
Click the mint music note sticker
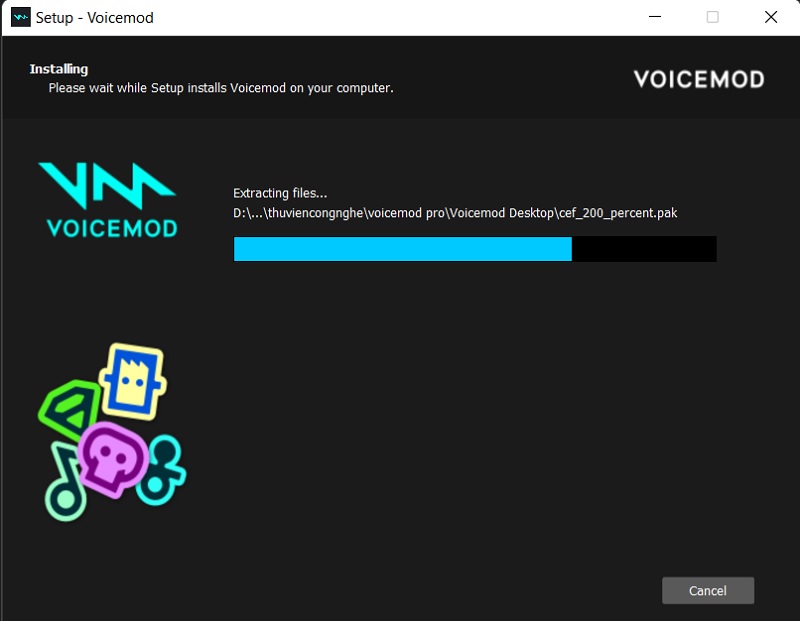click(65, 482)
